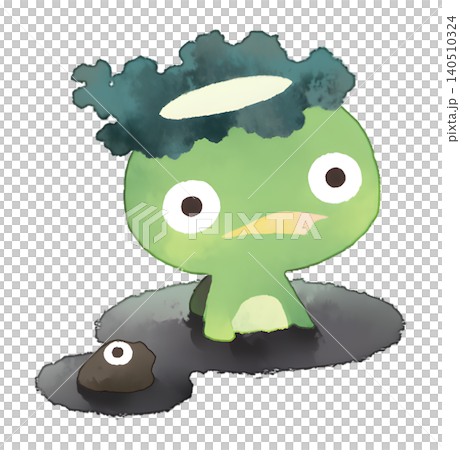The width and height of the screenshot is (460, 450).
Task: Click the dark teal hair around the dish
Action: 213,97
